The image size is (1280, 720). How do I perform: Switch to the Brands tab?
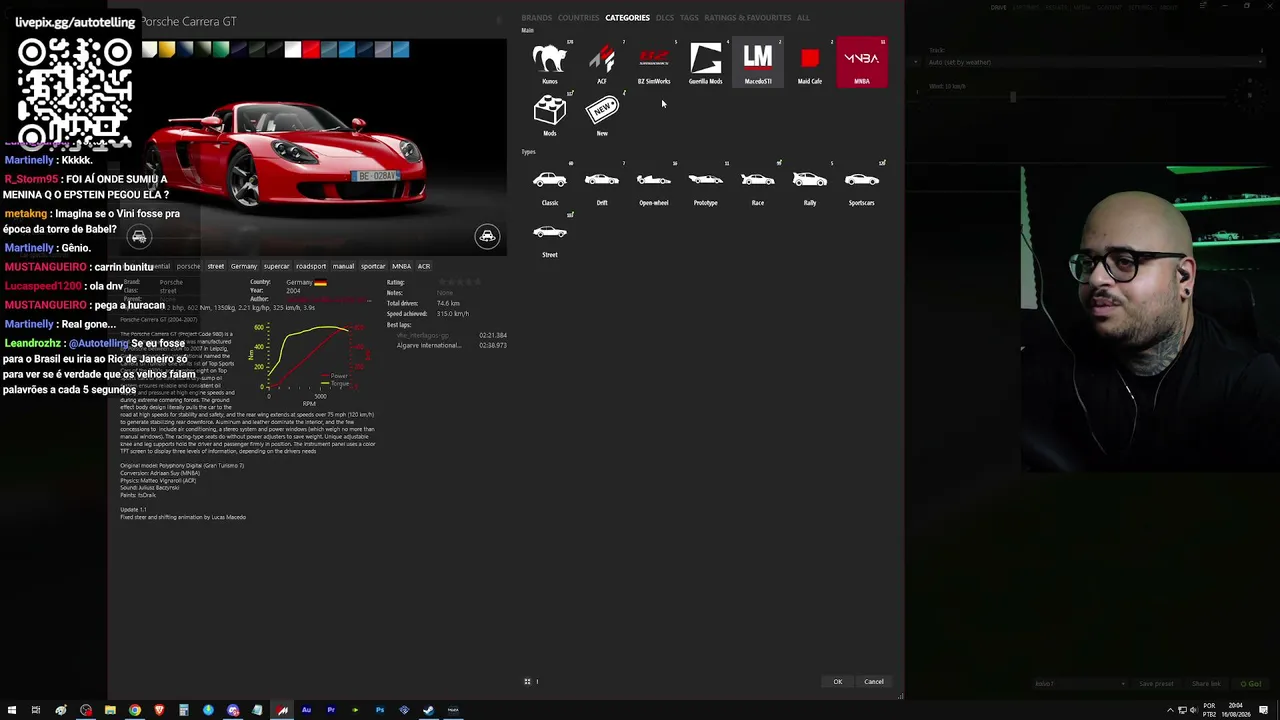(536, 18)
